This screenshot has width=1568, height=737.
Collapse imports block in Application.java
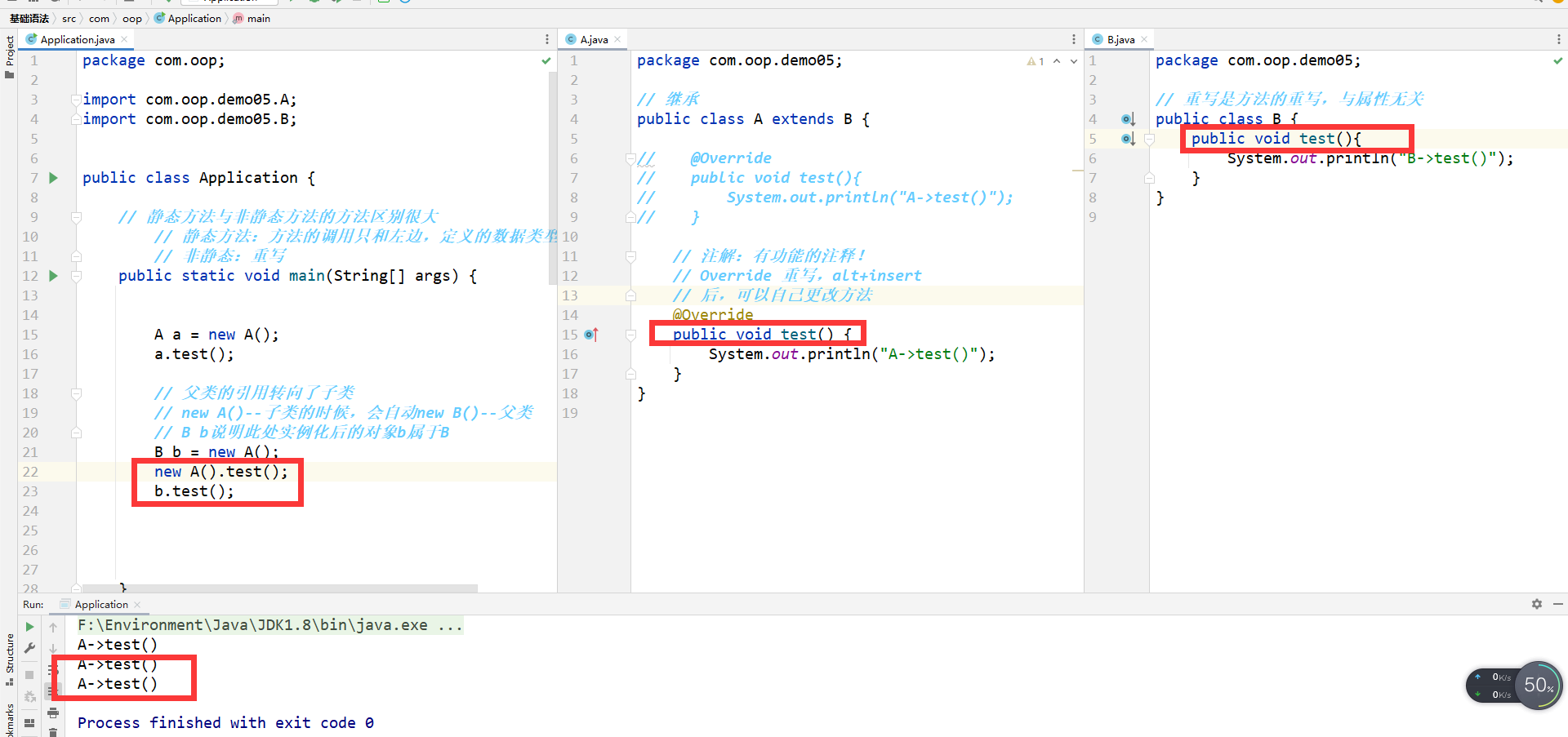76,100
